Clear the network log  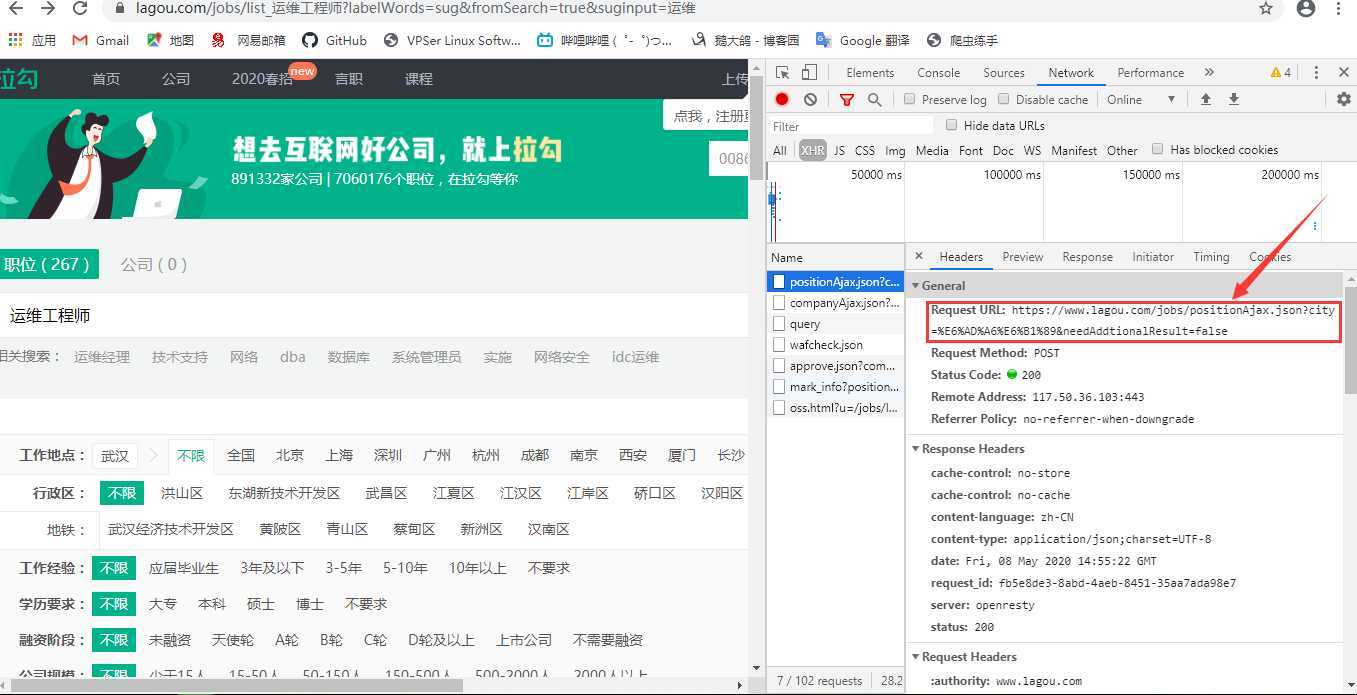click(x=810, y=99)
